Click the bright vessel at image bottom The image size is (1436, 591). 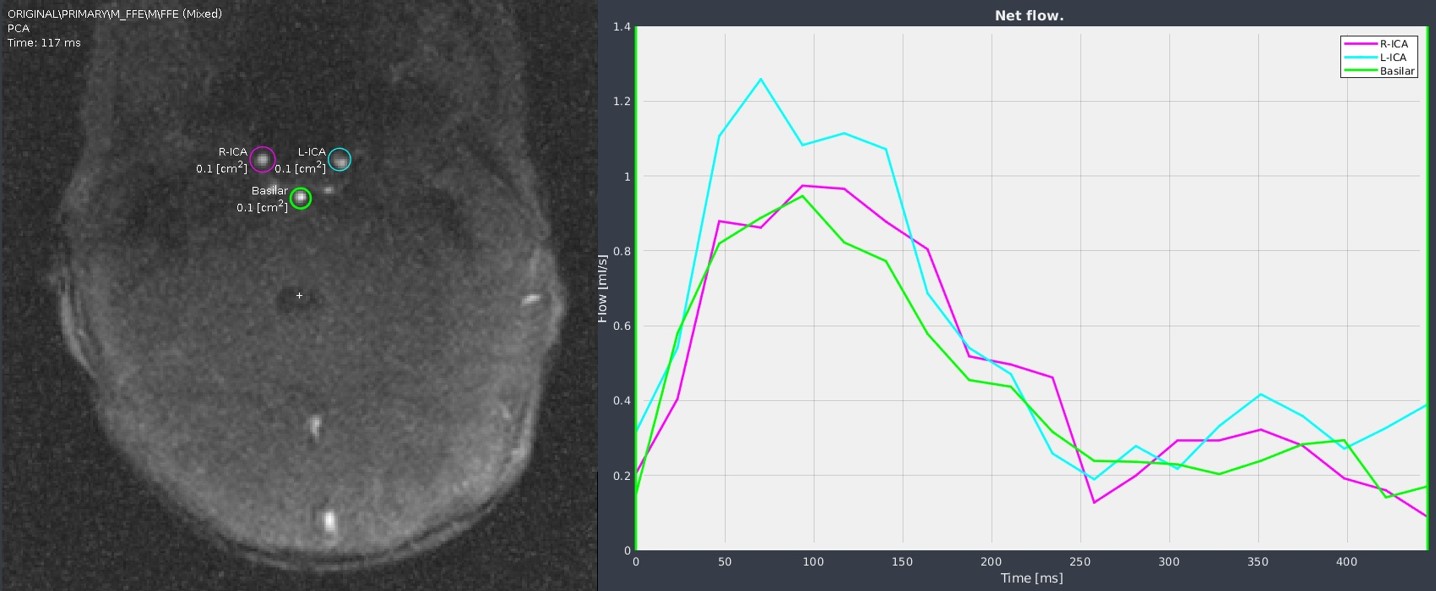[x=328, y=520]
